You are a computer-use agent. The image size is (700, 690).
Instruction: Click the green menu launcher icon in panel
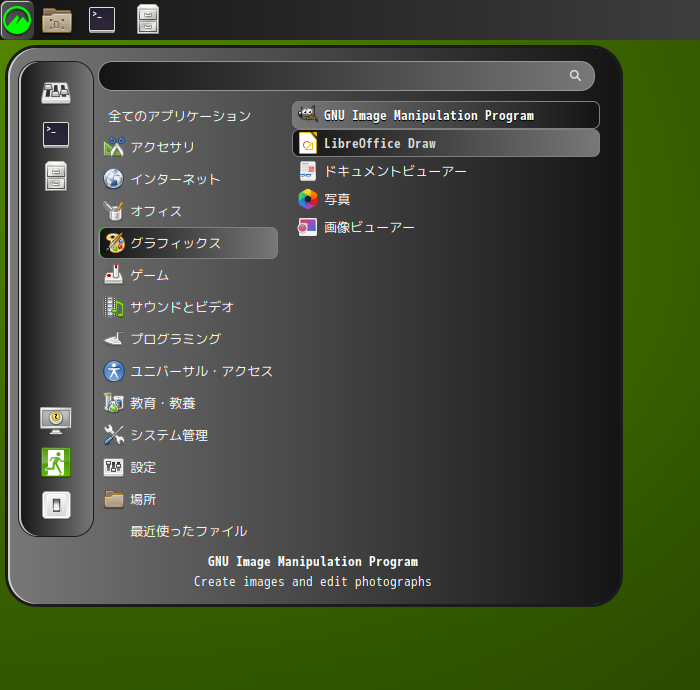17,20
